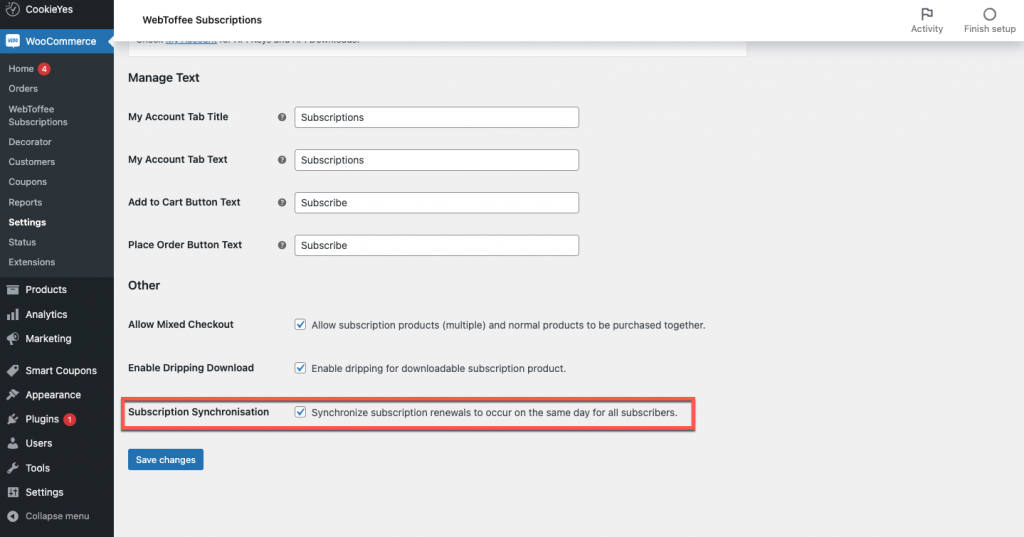Click the Activity flag icon
This screenshot has height=537, width=1024.
(927, 14)
